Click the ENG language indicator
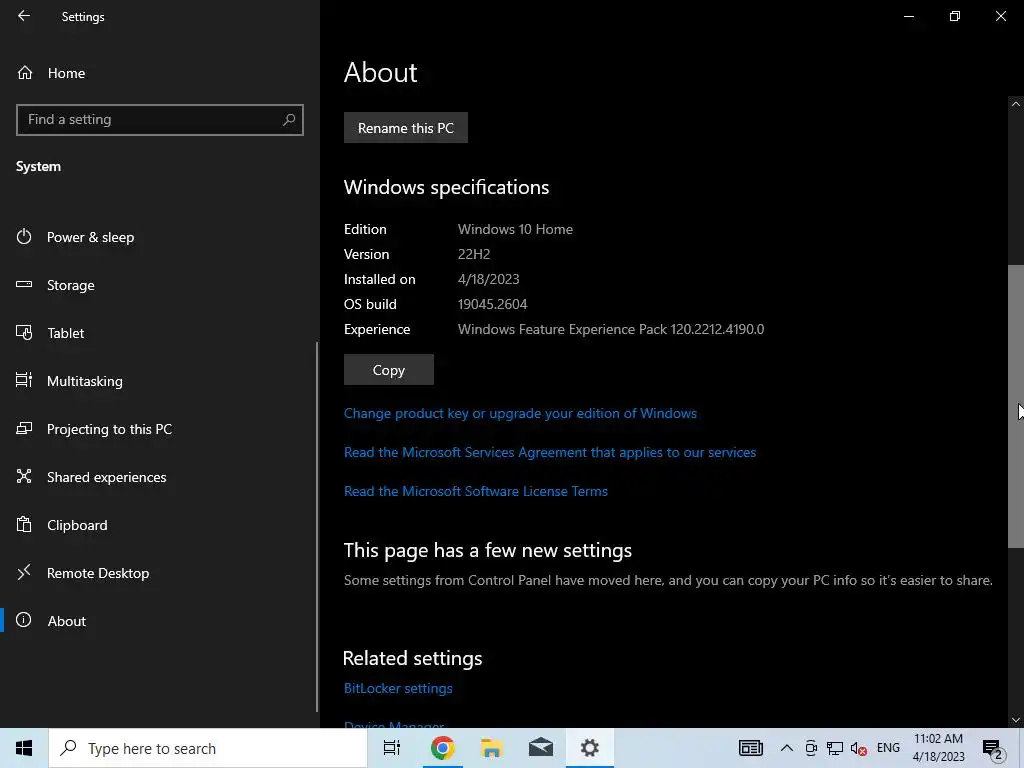This screenshot has height=768, width=1024. (x=888, y=748)
